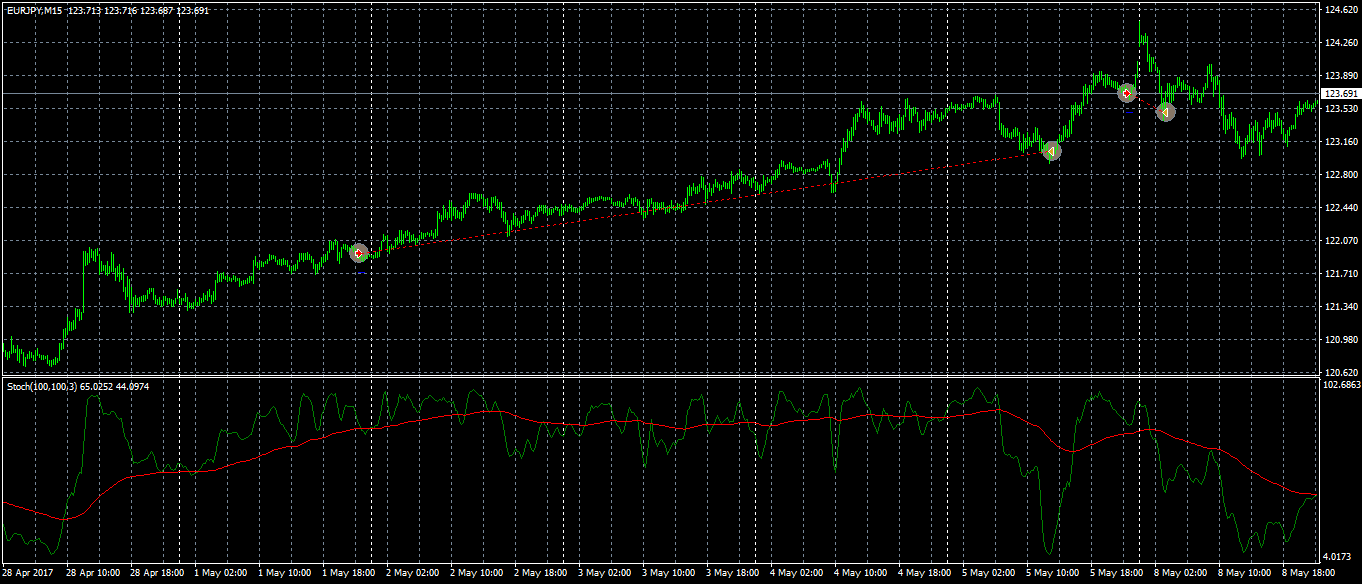Click the 2 May 10:00 time label
1362x584 pixels.
(477, 574)
